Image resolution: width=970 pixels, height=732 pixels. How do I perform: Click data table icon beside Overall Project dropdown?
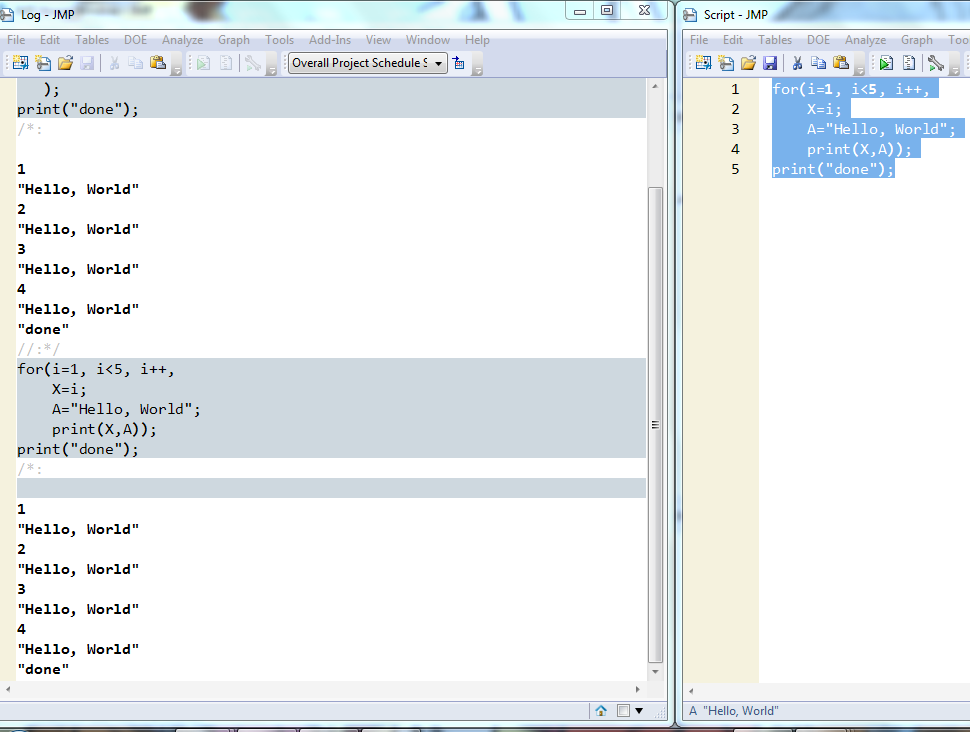458,62
